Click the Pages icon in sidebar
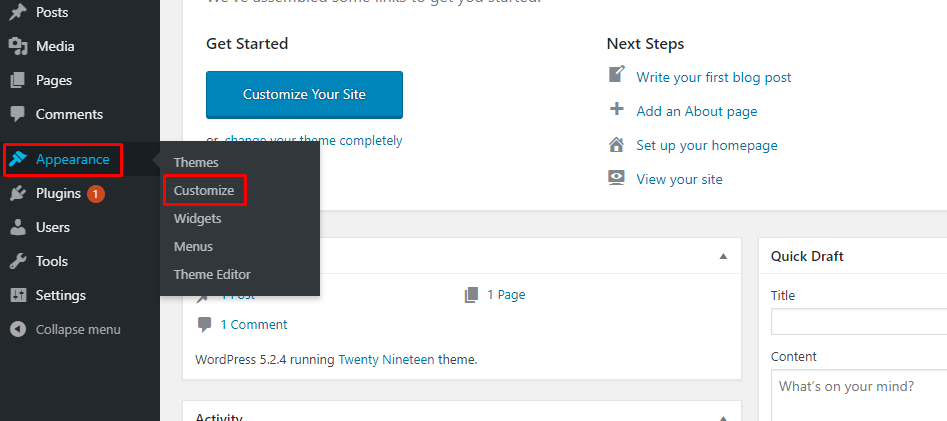 click(18, 80)
